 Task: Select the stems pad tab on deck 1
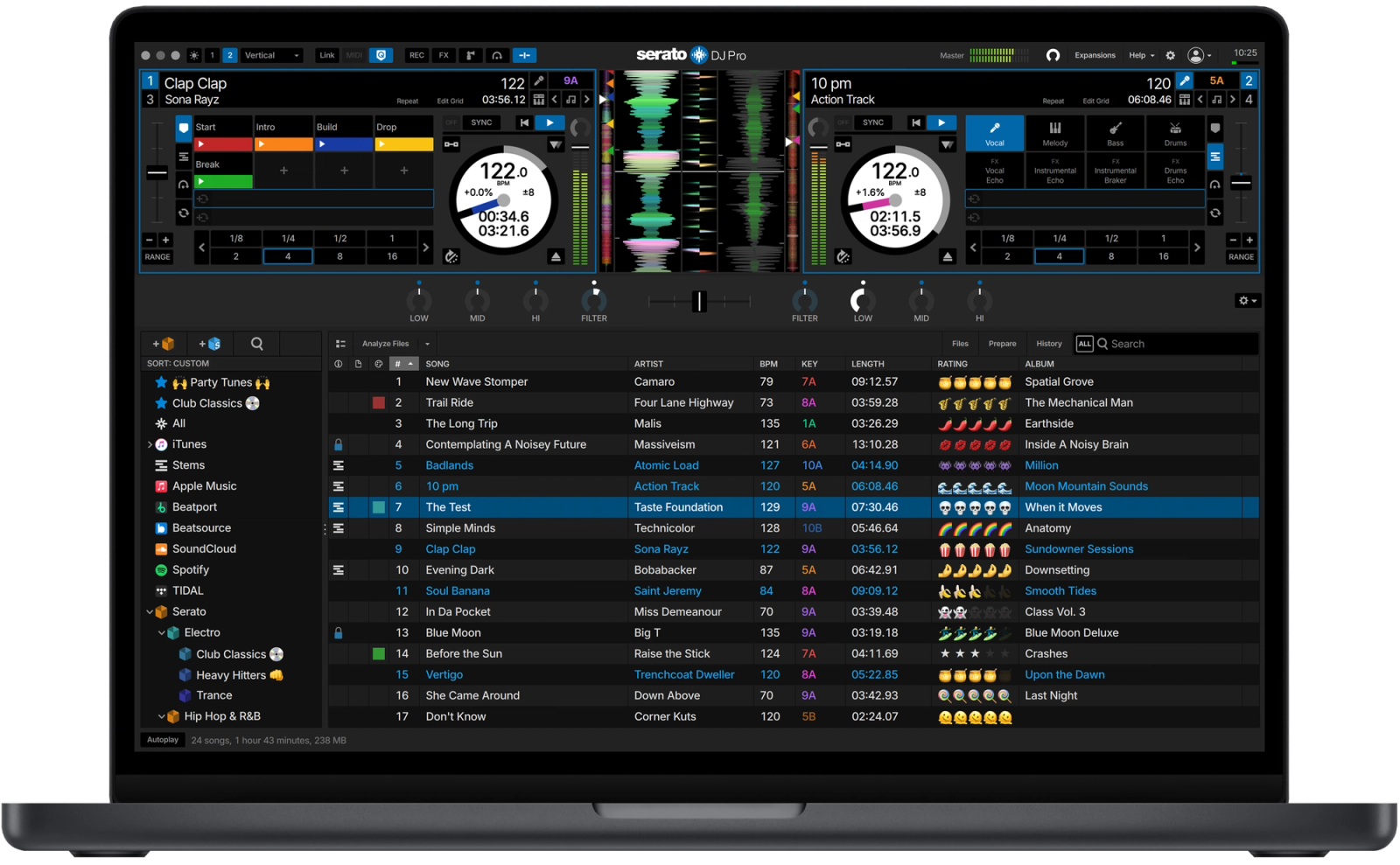tap(183, 157)
